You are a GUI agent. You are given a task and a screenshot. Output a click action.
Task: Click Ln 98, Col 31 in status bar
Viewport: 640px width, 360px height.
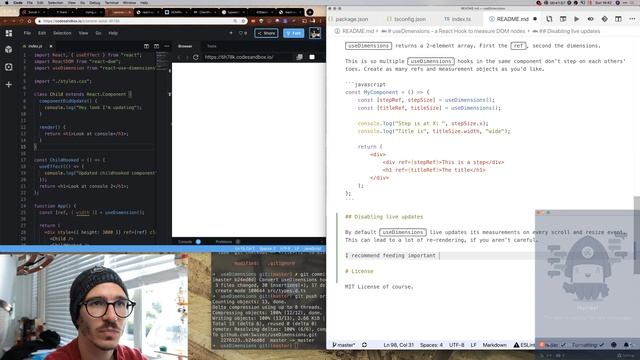click(398, 345)
